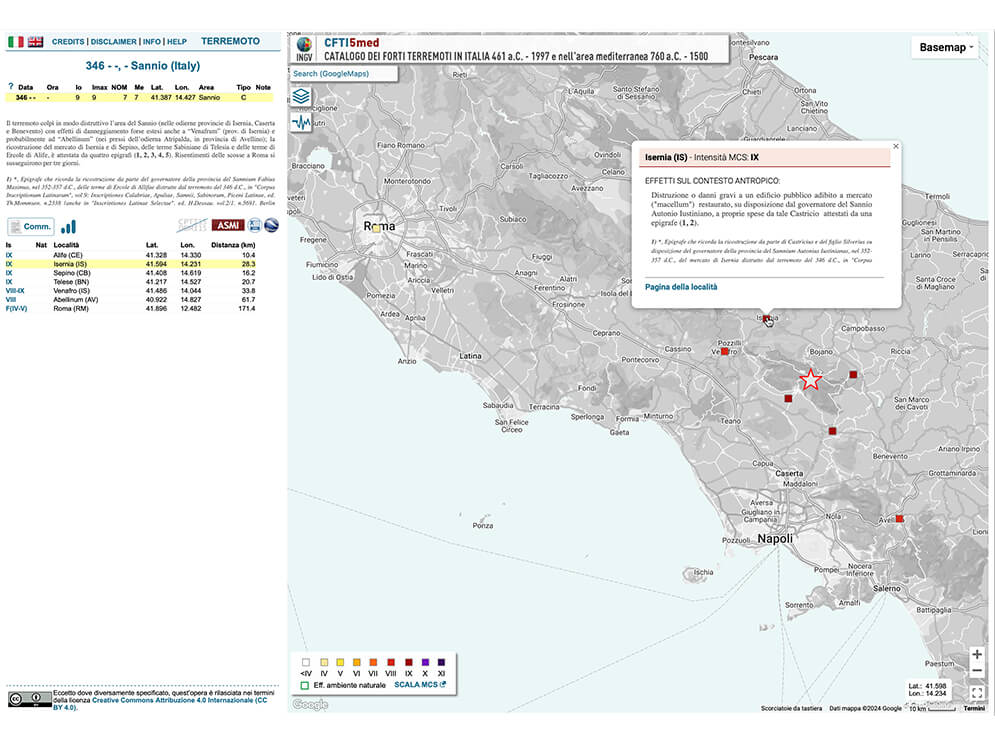Toggle Eff. ambiente naturale checkbox
The image size is (995, 746).
pyautogui.click(x=305, y=685)
